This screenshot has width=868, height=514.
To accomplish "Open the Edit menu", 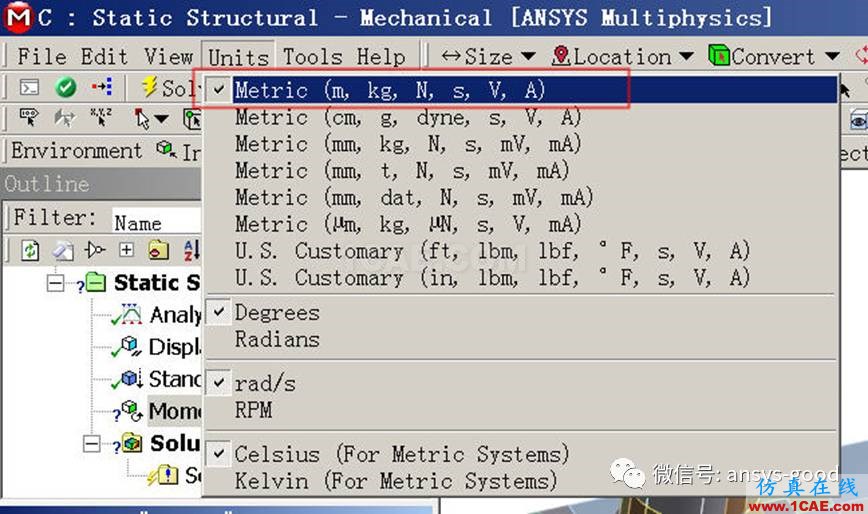I will point(104,56).
